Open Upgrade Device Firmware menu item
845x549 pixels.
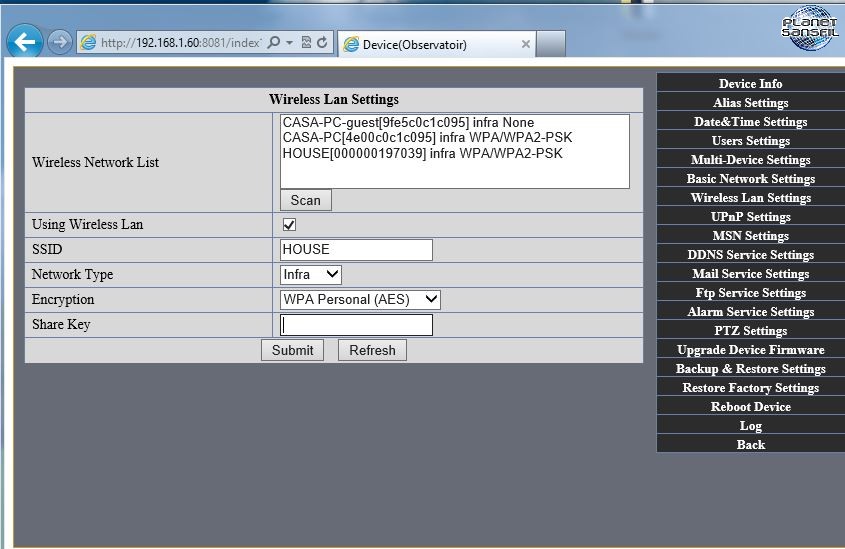click(x=751, y=350)
